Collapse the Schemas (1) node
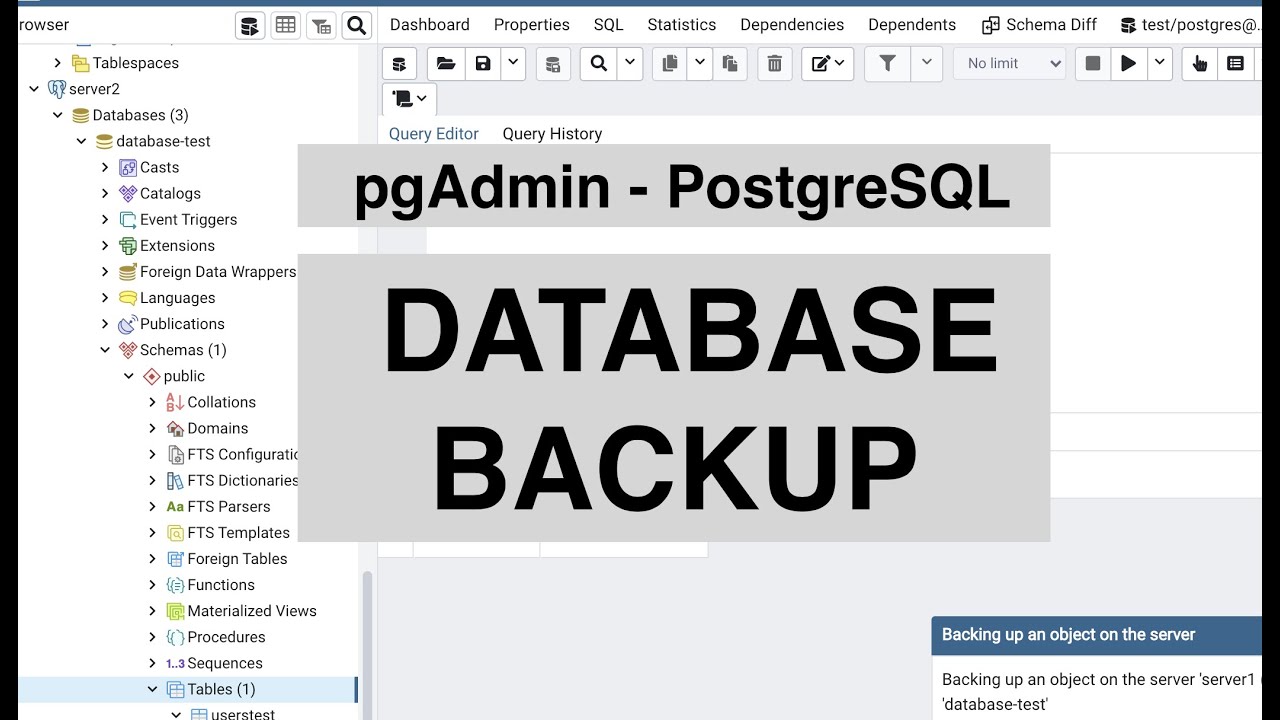Image resolution: width=1280 pixels, height=720 pixels. point(105,350)
